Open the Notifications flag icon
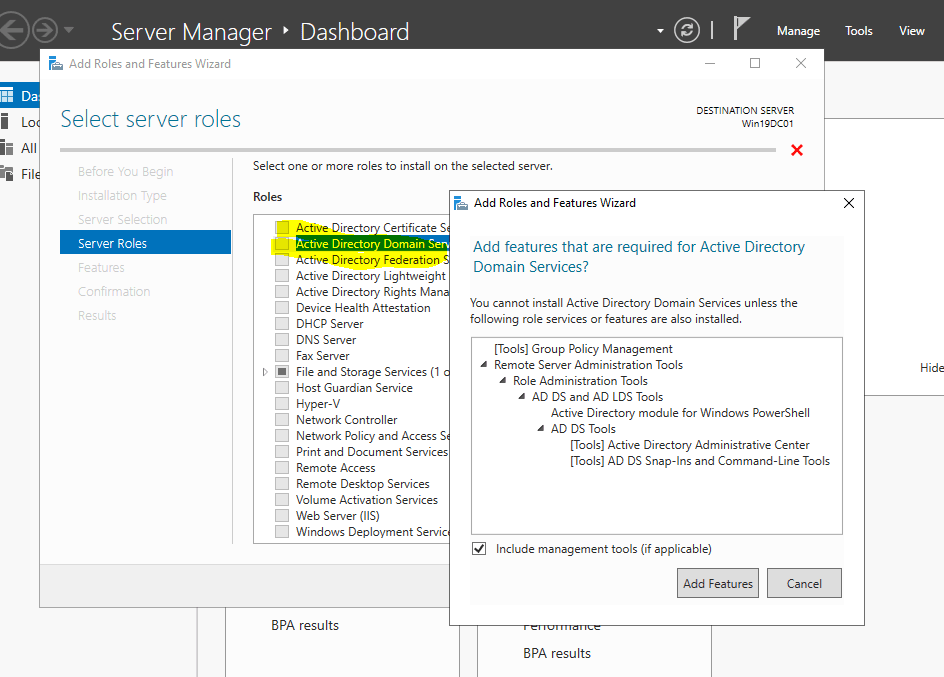The width and height of the screenshot is (944, 677). click(741, 29)
